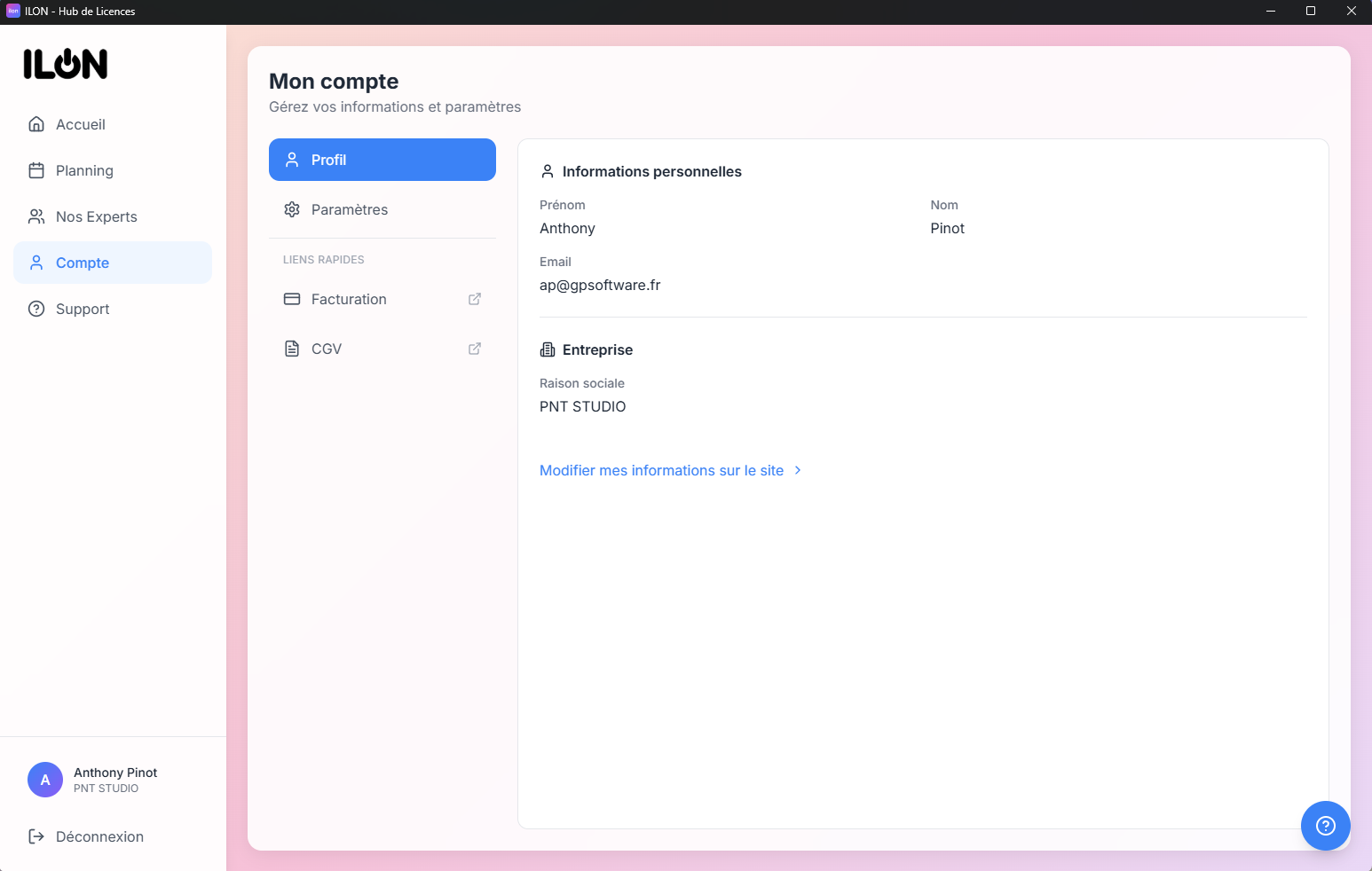The width and height of the screenshot is (1372, 871).
Task: Switch to the Paramètres tab
Action: [x=349, y=209]
